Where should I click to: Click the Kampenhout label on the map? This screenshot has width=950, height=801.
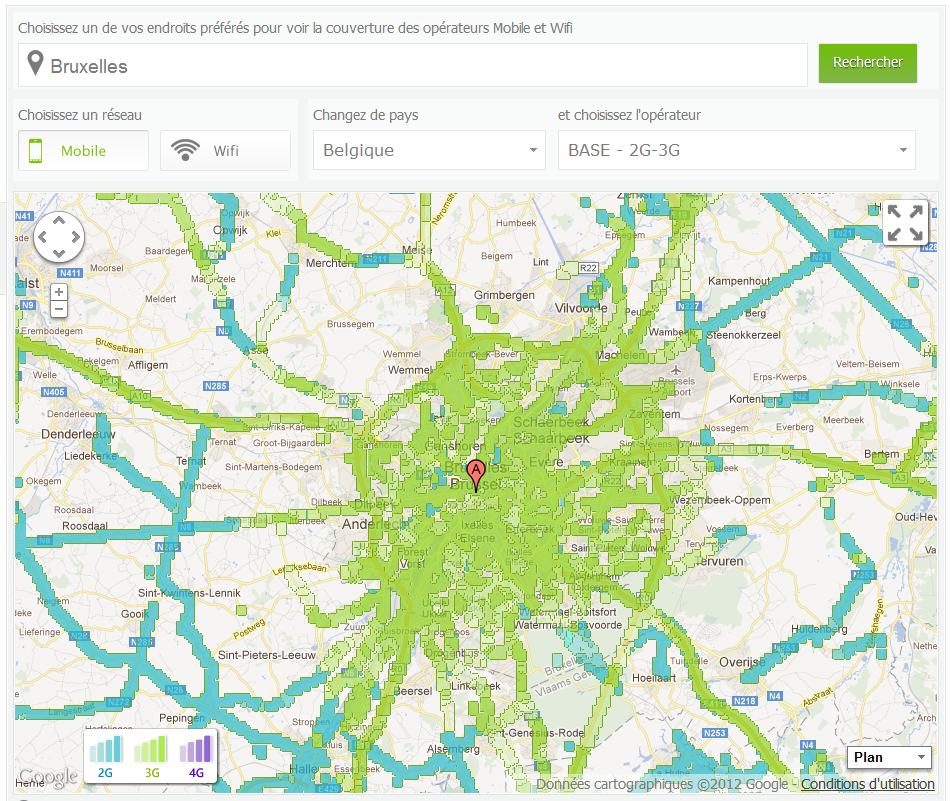click(x=739, y=281)
